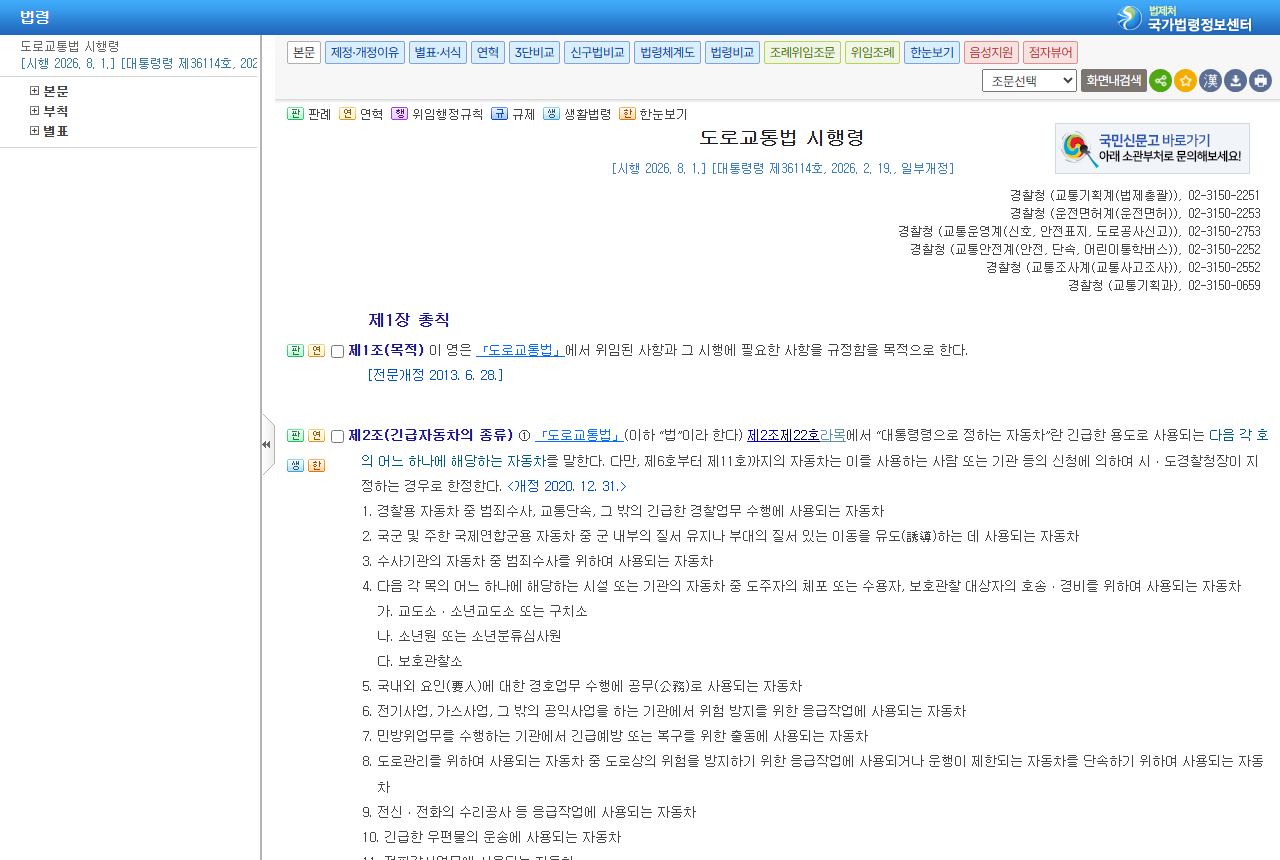Open the 법령비교 tab
This screenshot has width=1280, height=860.
tap(732, 52)
